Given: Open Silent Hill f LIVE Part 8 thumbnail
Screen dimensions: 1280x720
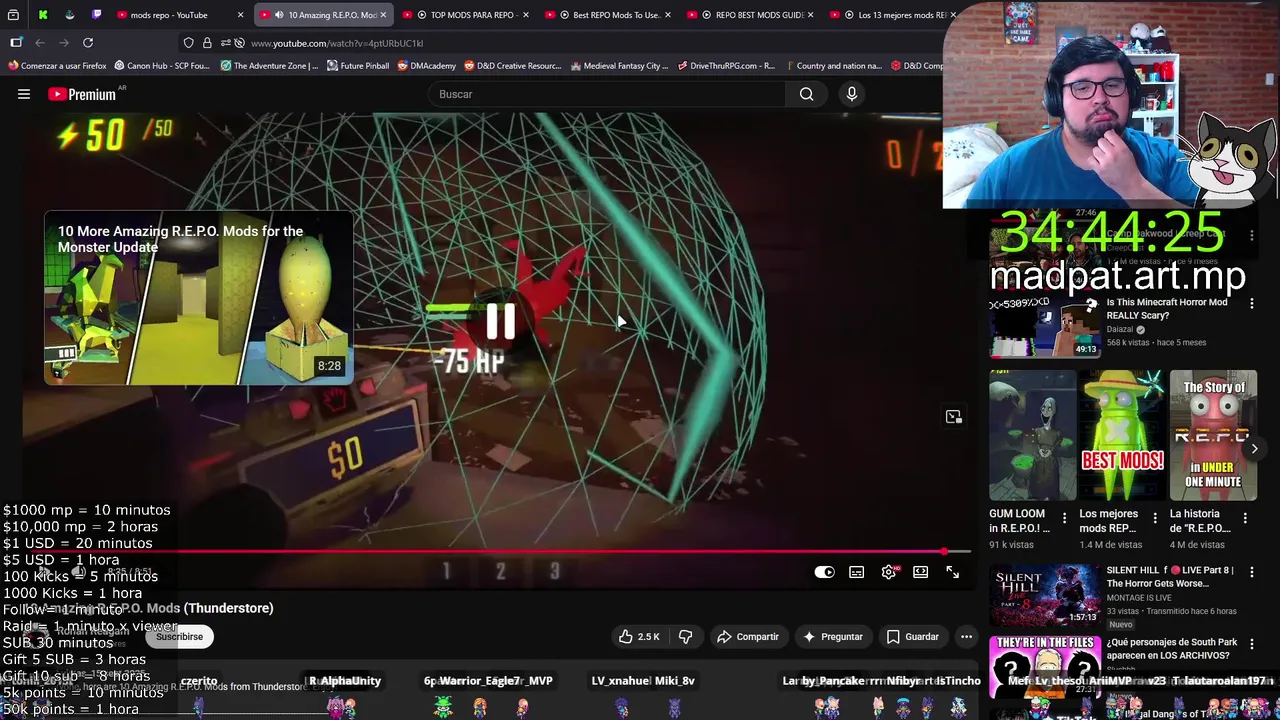Looking at the screenshot, I should pyautogui.click(x=1044, y=595).
